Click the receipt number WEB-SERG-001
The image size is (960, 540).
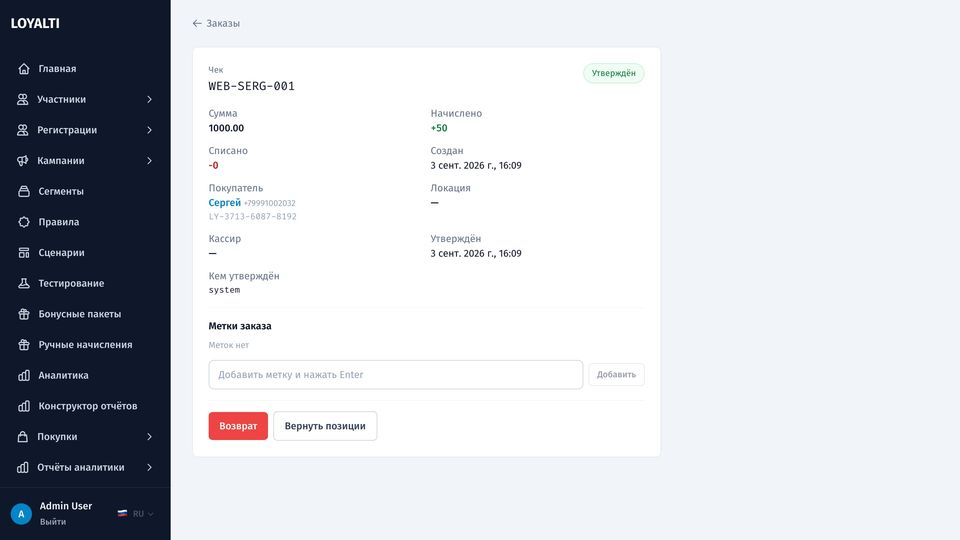(252, 86)
